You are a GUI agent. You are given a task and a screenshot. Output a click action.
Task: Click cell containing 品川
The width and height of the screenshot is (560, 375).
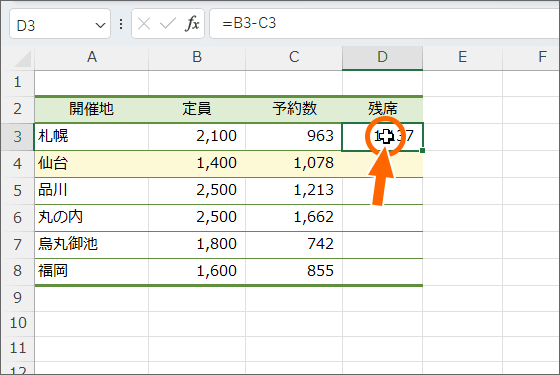click(91, 191)
